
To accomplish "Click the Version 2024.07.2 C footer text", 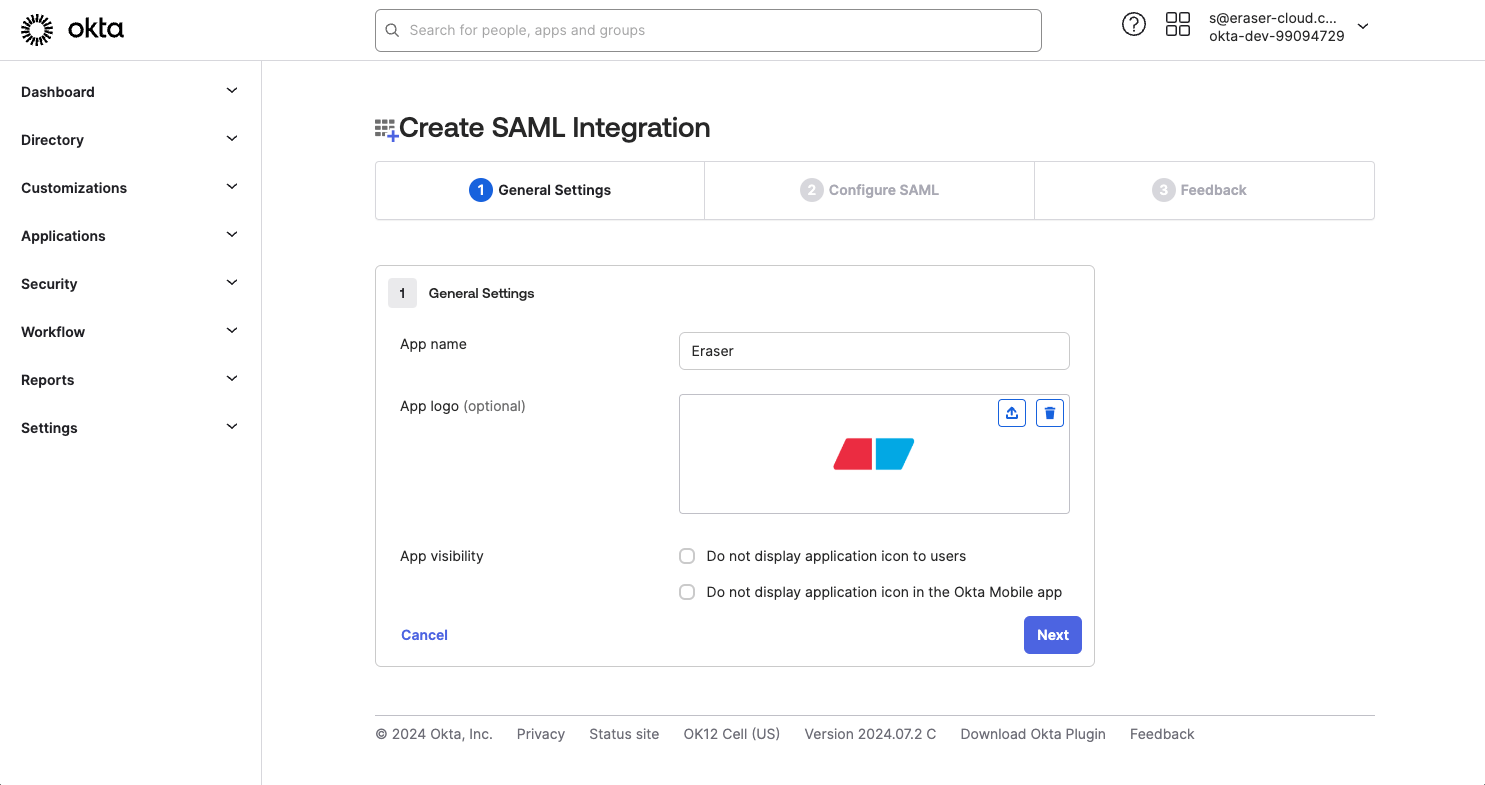I will [x=870, y=734].
